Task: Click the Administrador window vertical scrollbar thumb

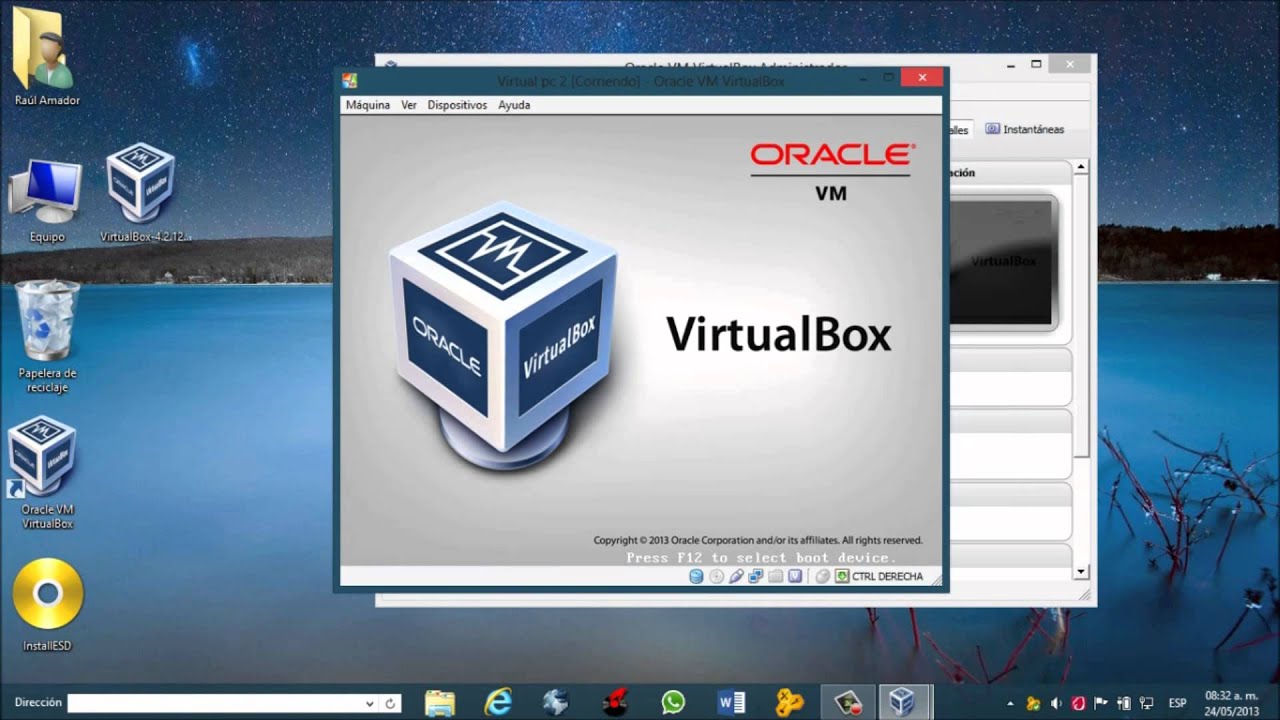Action: [1081, 317]
